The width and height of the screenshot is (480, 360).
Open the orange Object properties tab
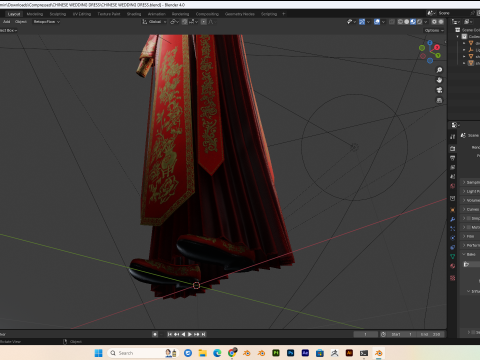452,210
